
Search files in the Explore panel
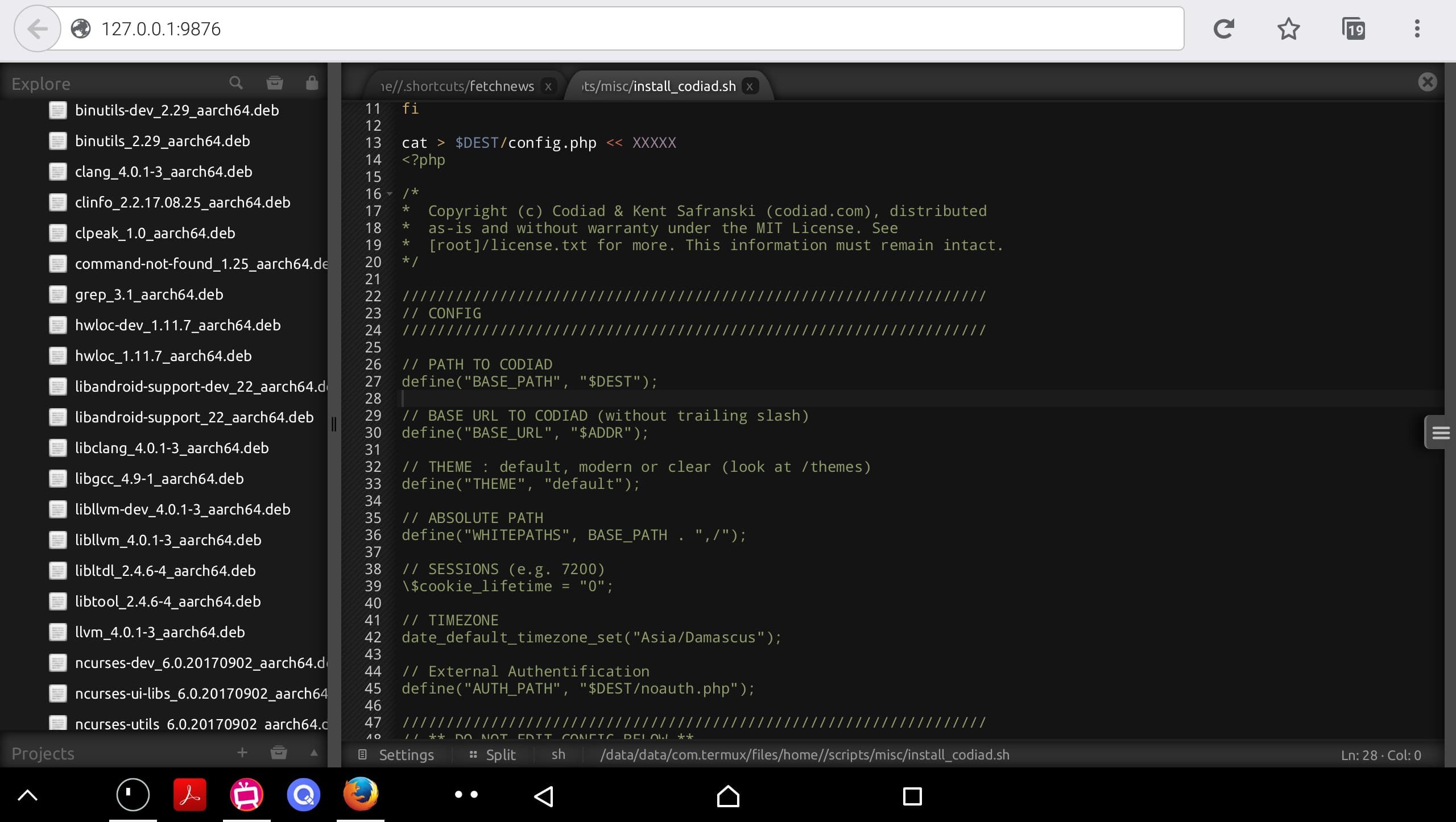coord(235,83)
